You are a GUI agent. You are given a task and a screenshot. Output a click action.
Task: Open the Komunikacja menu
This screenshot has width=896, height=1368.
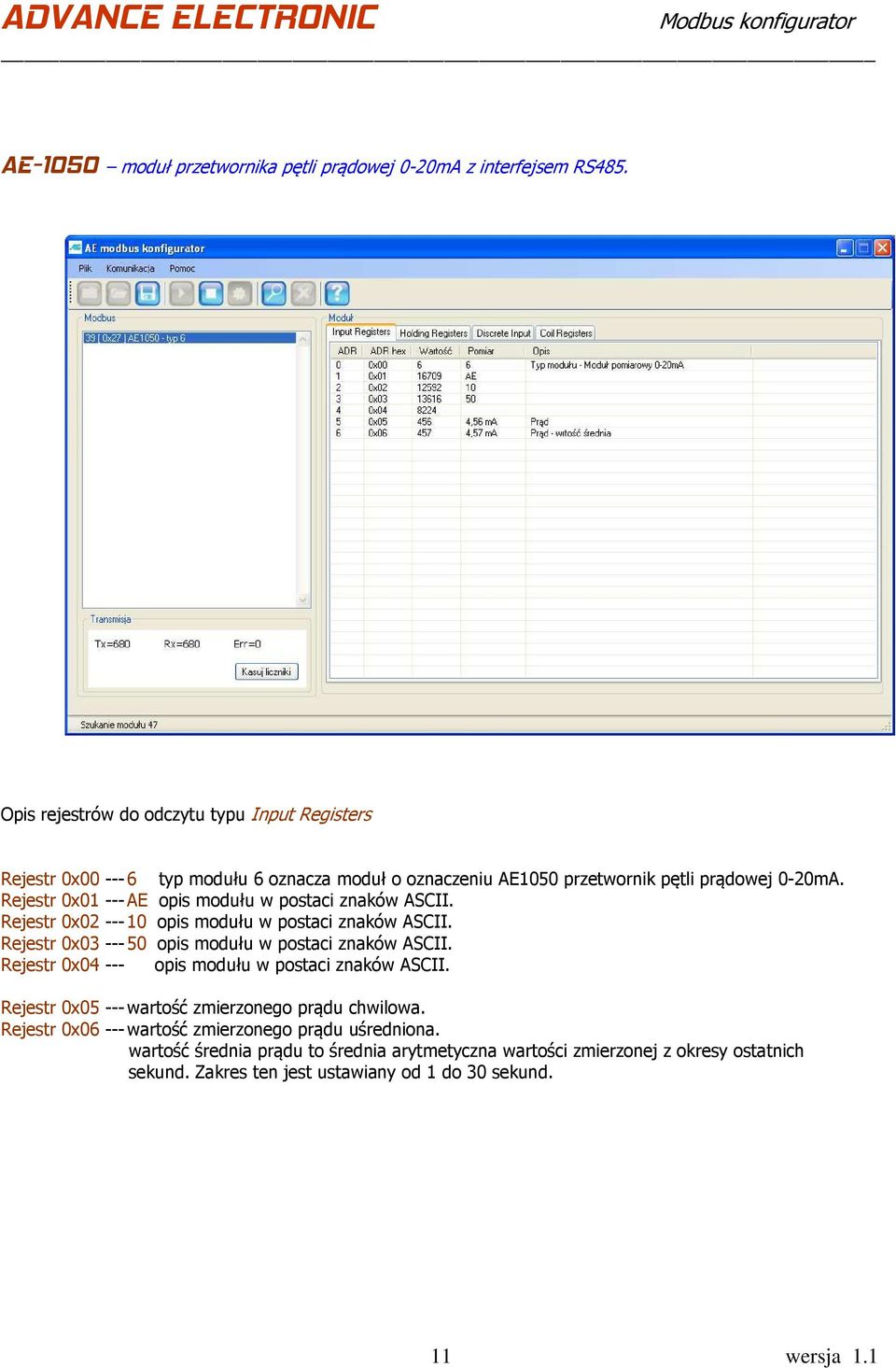[x=130, y=269]
